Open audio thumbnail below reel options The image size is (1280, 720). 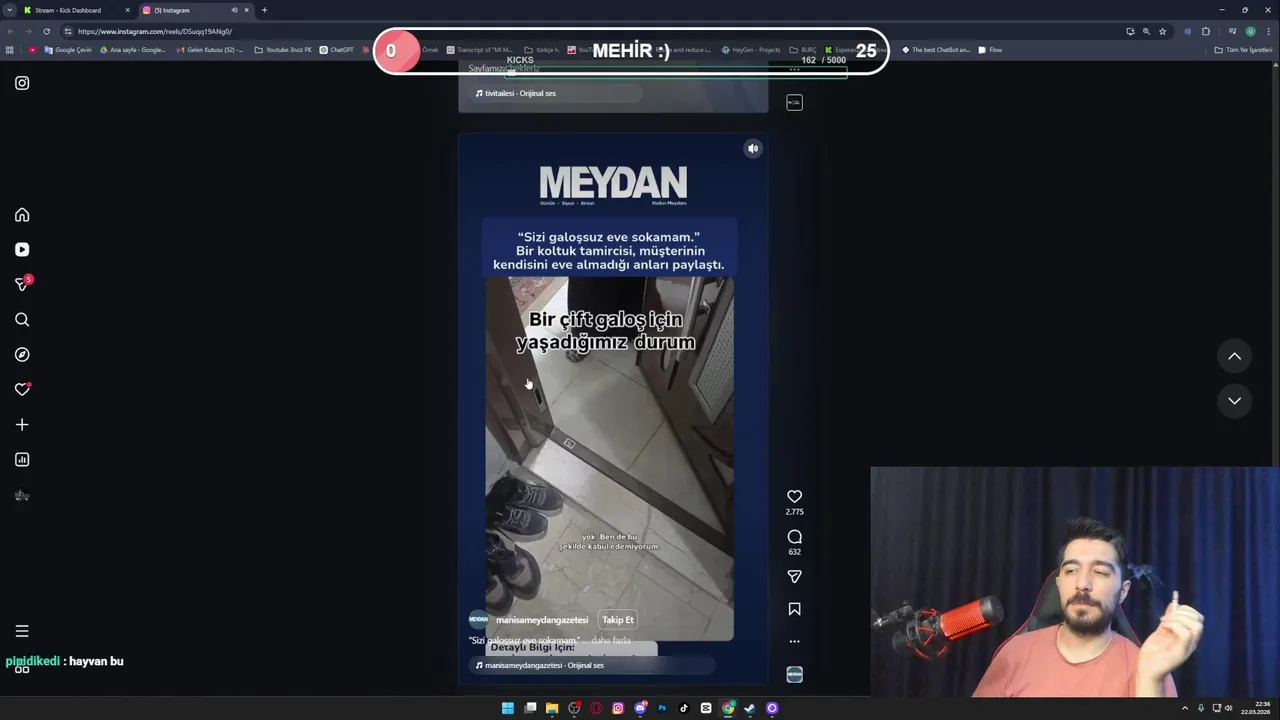coord(794,675)
